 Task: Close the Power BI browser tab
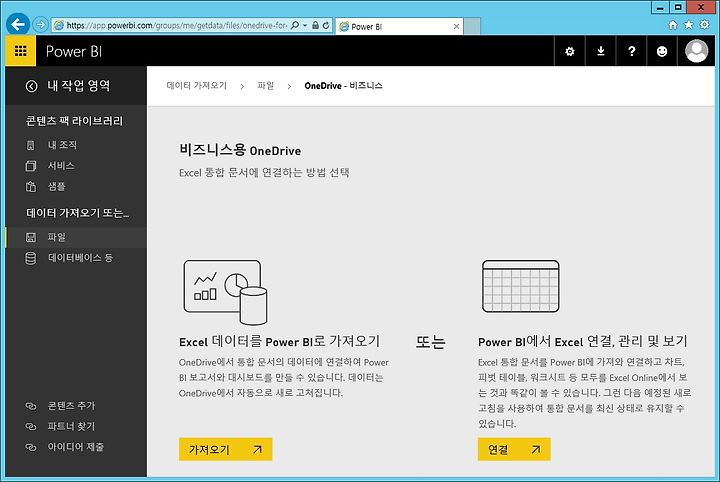point(456,27)
